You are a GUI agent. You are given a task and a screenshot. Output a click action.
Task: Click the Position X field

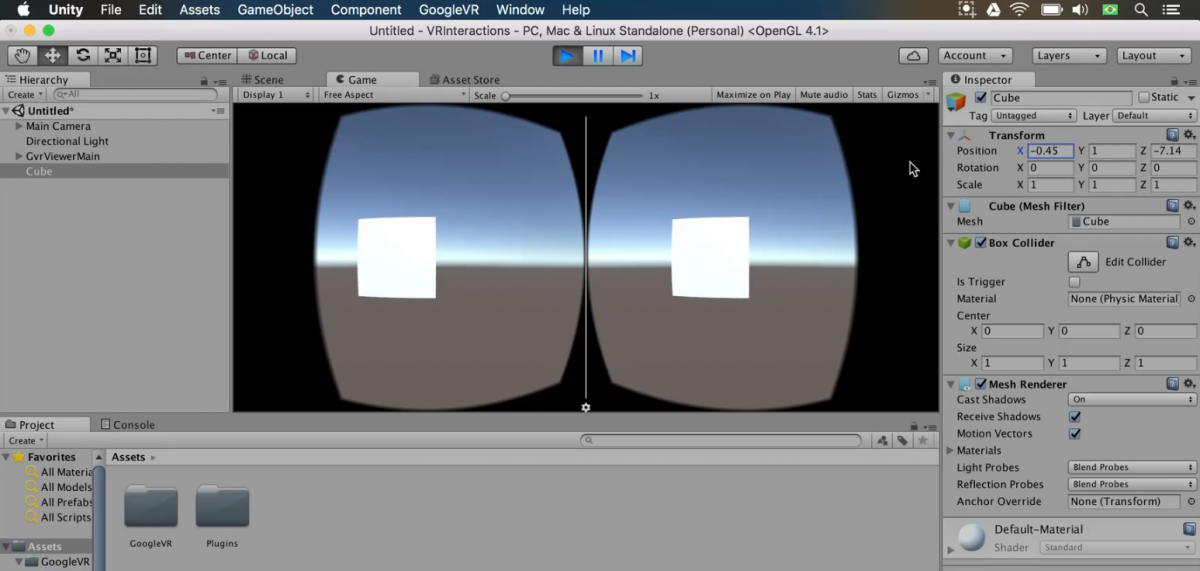pyautogui.click(x=1050, y=151)
